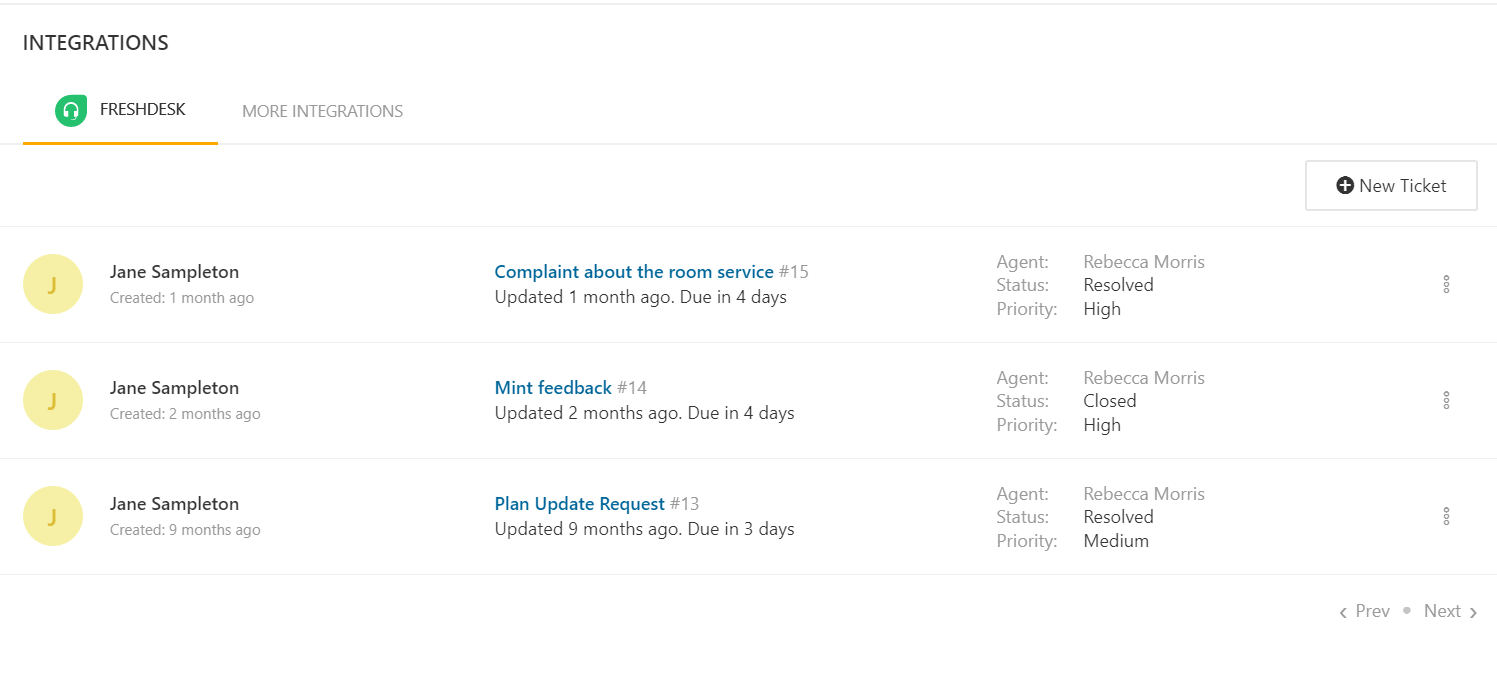Open the 'Mint feedback' ticket
The width and height of the screenshot is (1497, 697).
pyautogui.click(x=553, y=388)
